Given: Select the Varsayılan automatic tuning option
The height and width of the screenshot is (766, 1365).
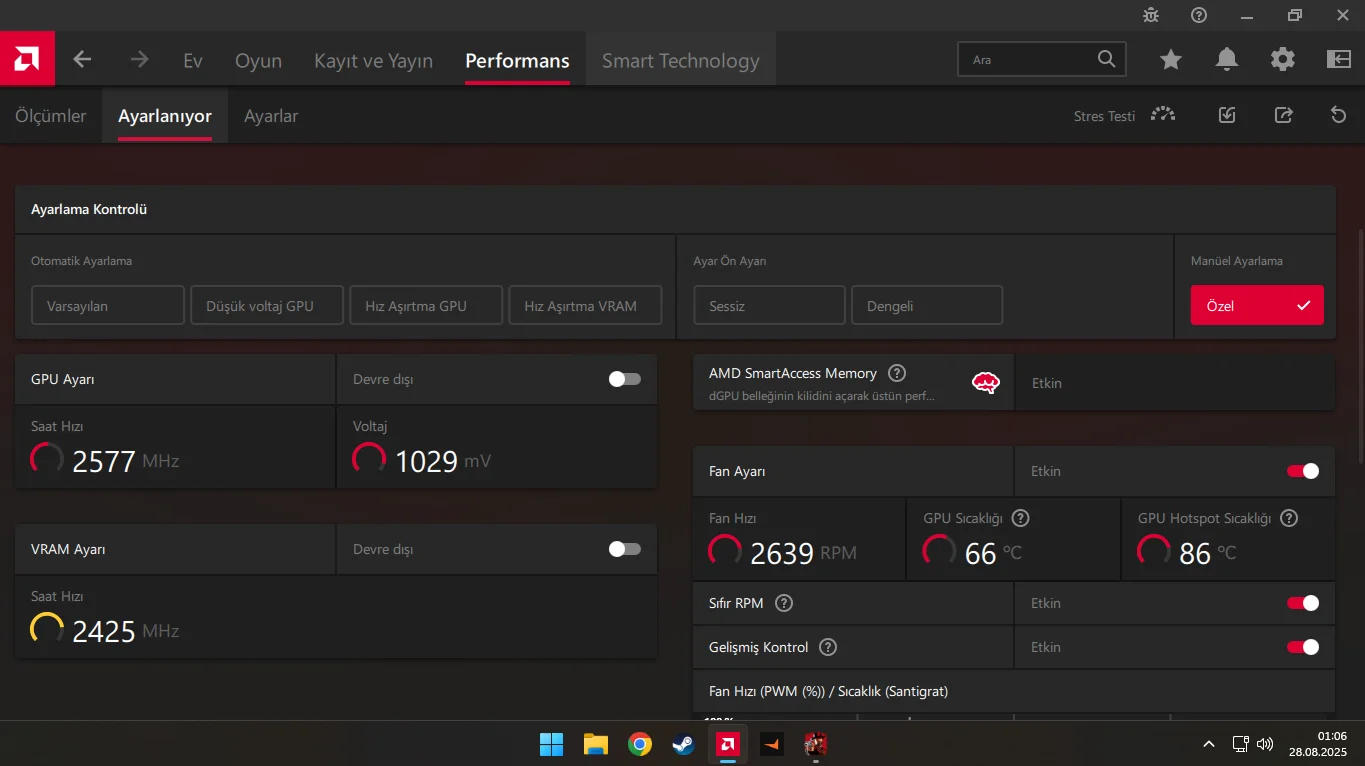Looking at the screenshot, I should click(108, 305).
